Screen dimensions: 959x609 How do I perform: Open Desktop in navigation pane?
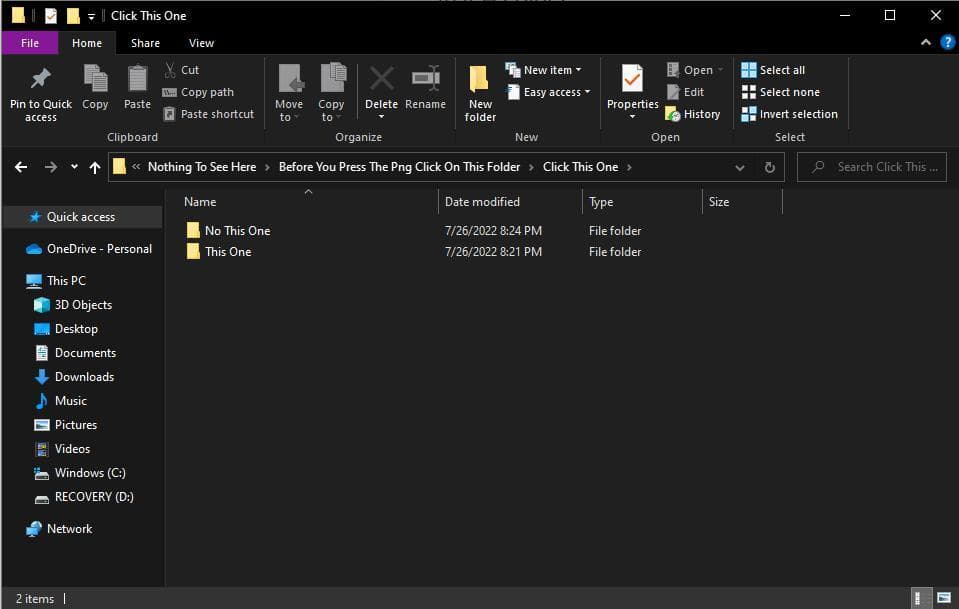pos(66,328)
